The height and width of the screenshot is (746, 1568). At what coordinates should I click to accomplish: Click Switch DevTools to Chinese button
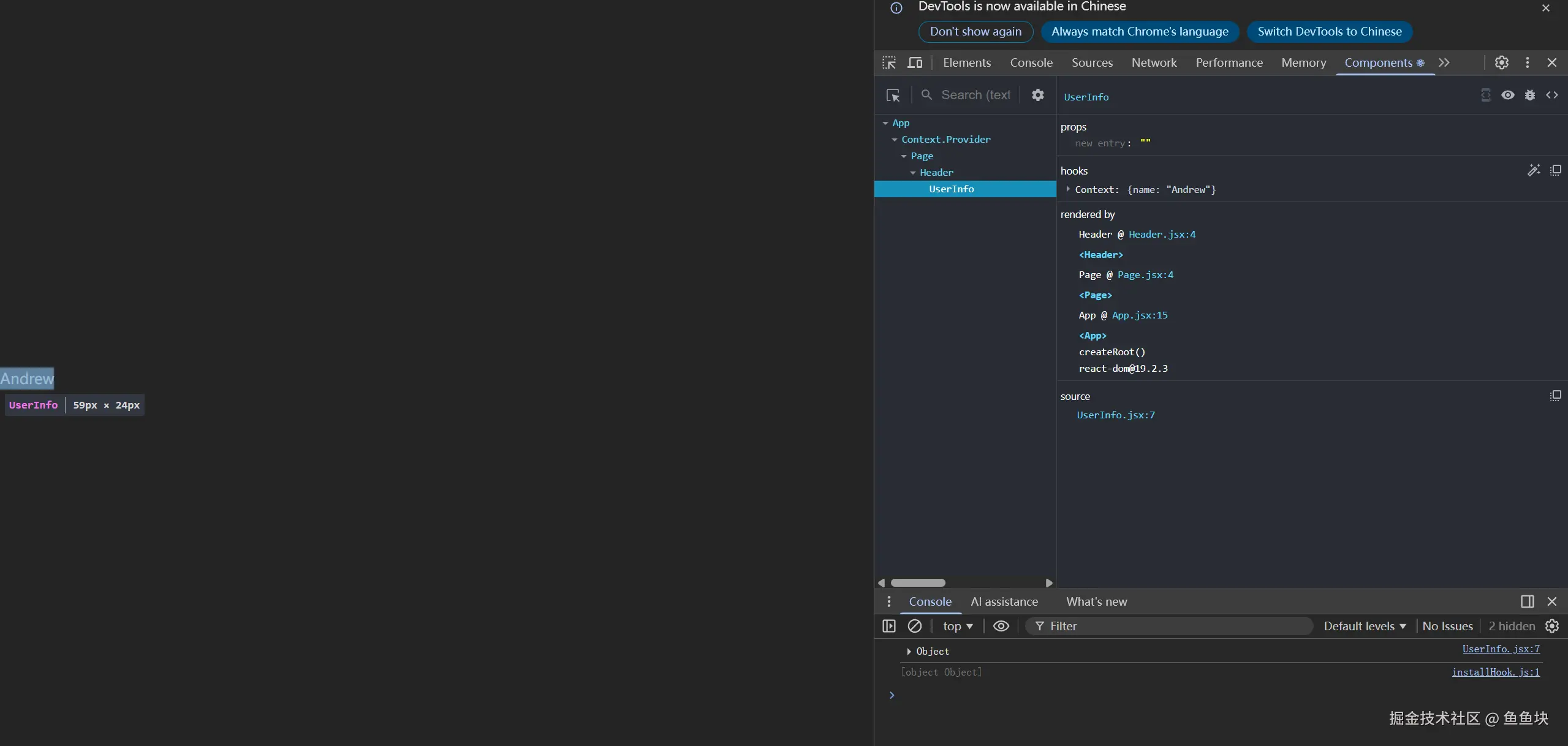(1329, 32)
